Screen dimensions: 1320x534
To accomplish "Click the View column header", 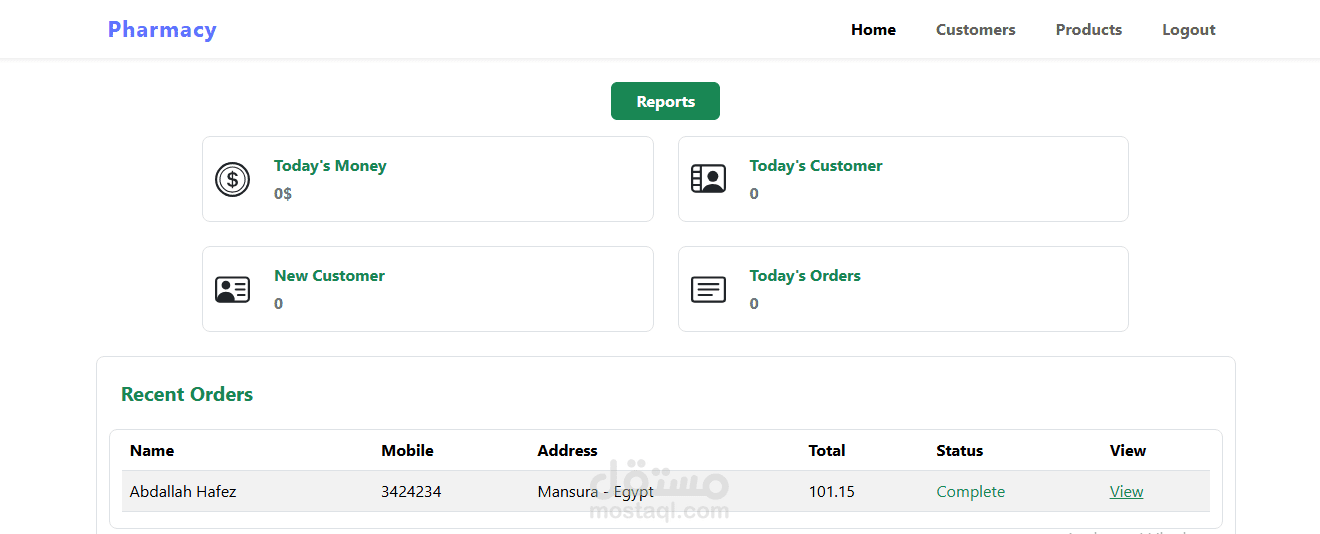I will (x=1128, y=451).
